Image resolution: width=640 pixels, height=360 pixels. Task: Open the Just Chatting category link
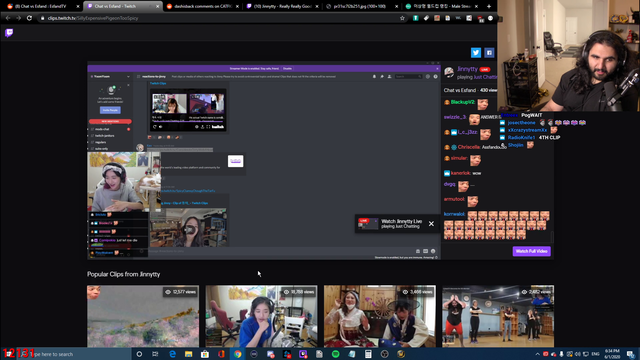(485, 77)
